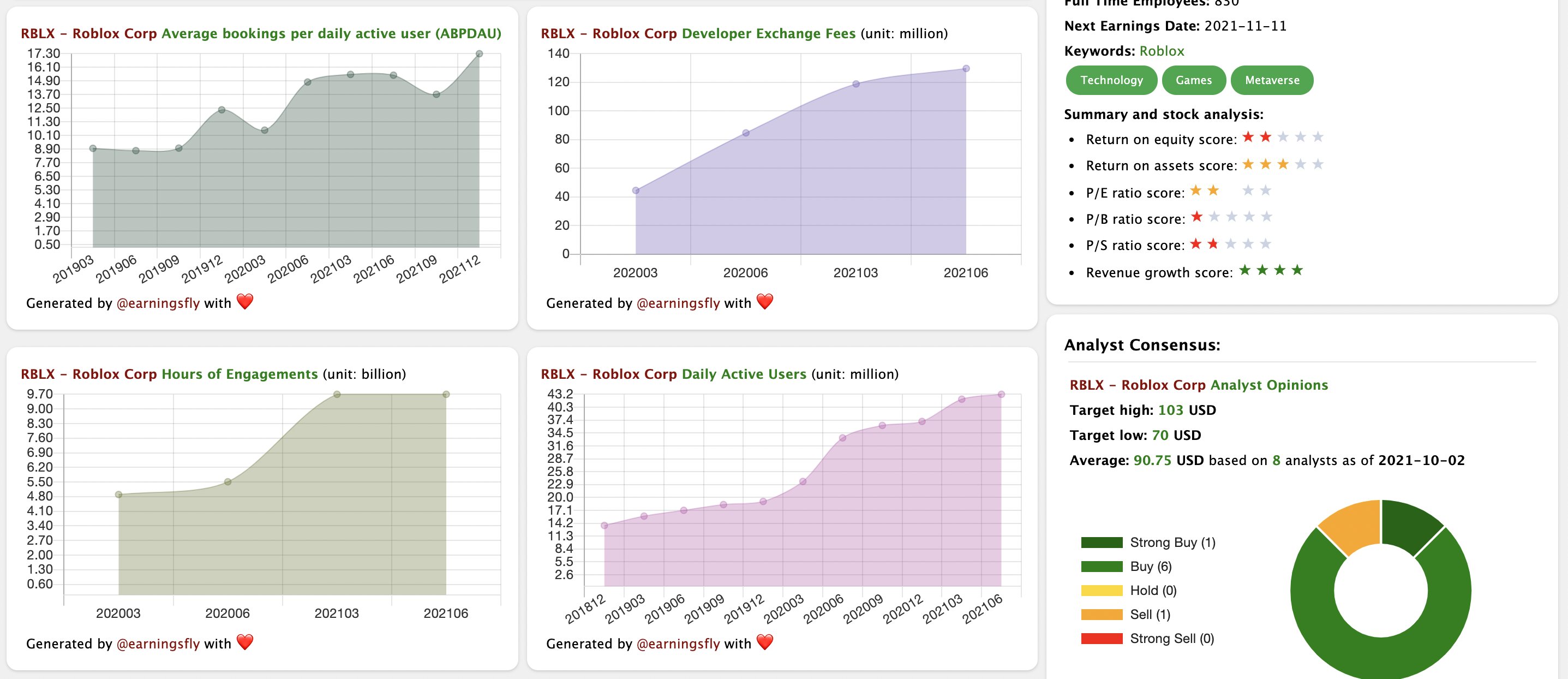This screenshot has height=679, width=1568.
Task: Click the Games keyword tag
Action: coord(1193,80)
